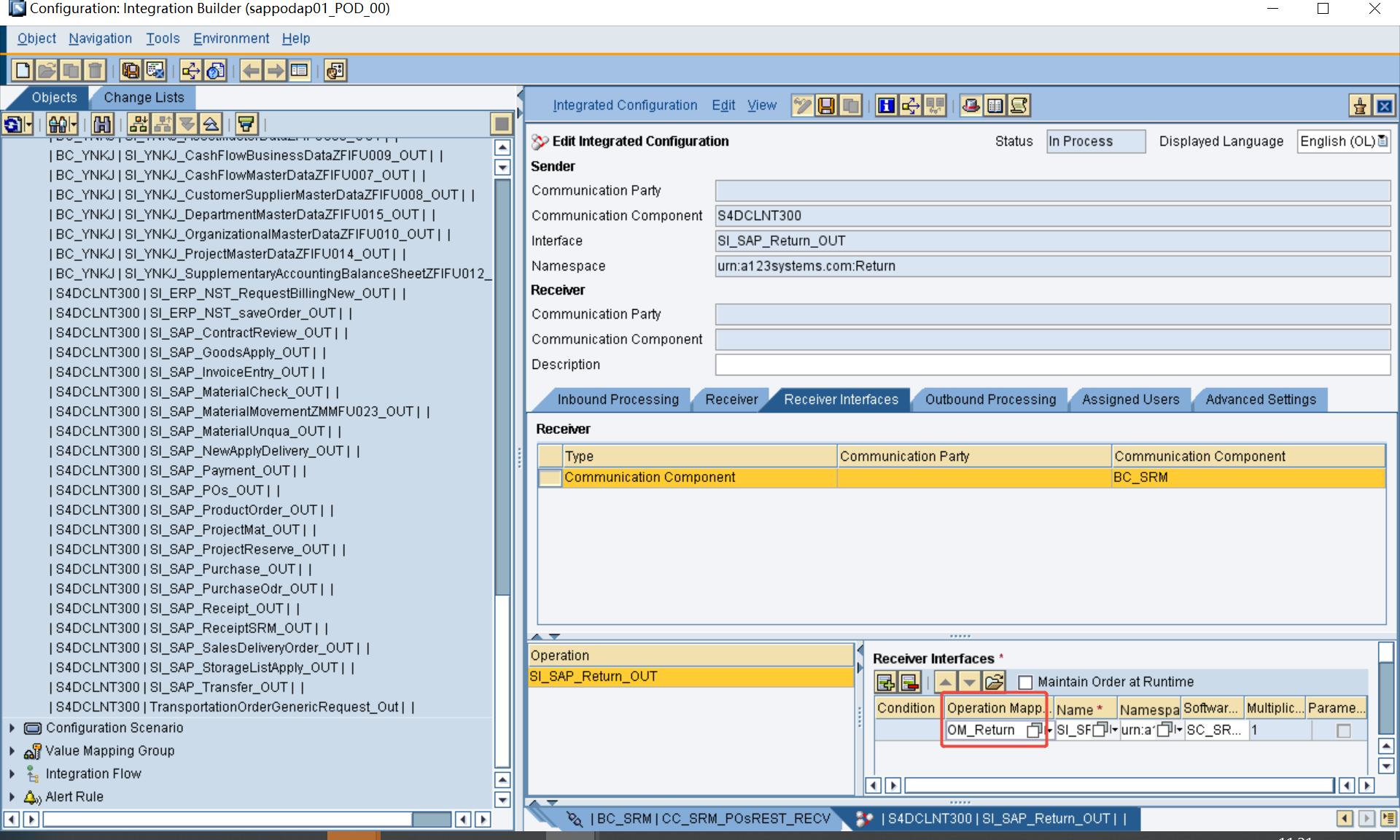
Task: Click the binoculars find icon in the Objects panel
Action: [102, 124]
